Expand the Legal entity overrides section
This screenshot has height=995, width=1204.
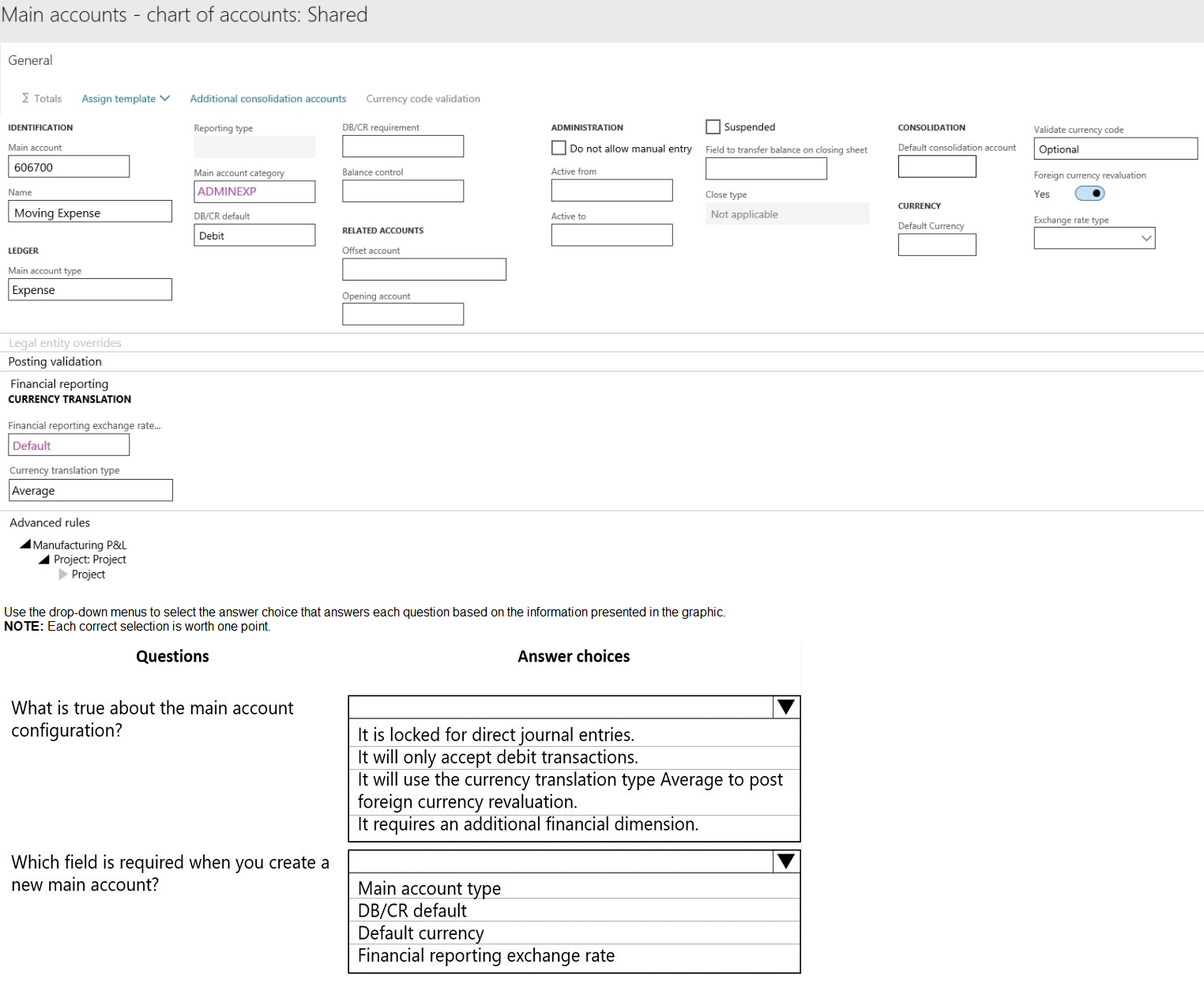(65, 343)
